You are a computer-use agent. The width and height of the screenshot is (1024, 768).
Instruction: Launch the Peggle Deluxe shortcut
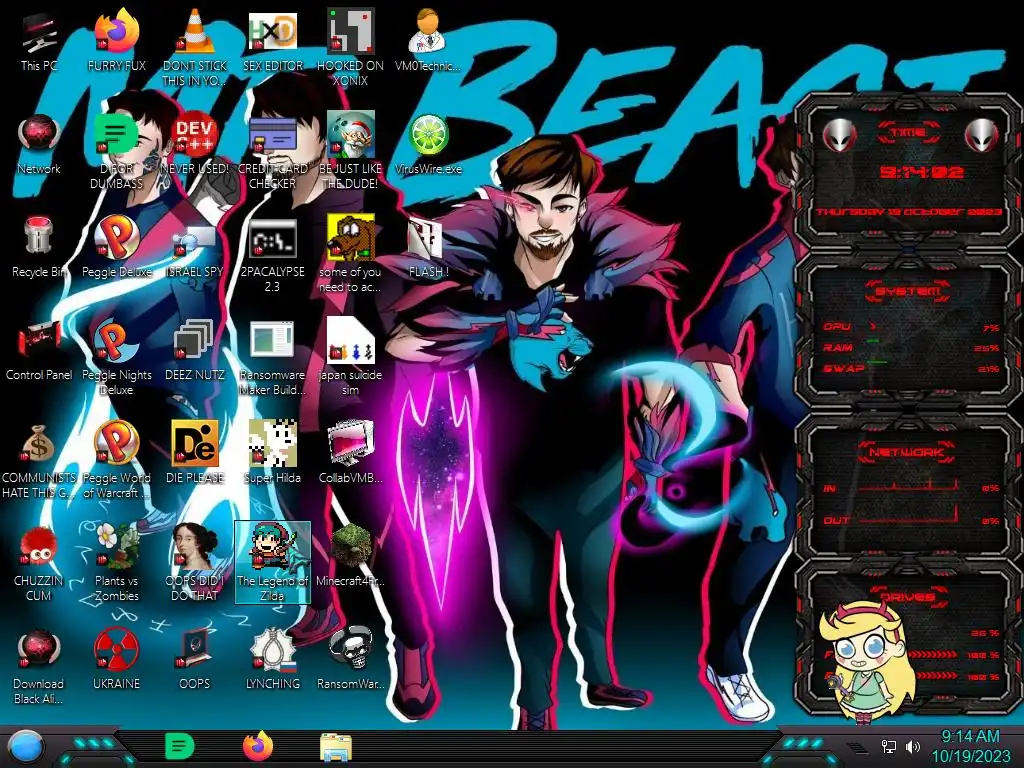point(117,247)
